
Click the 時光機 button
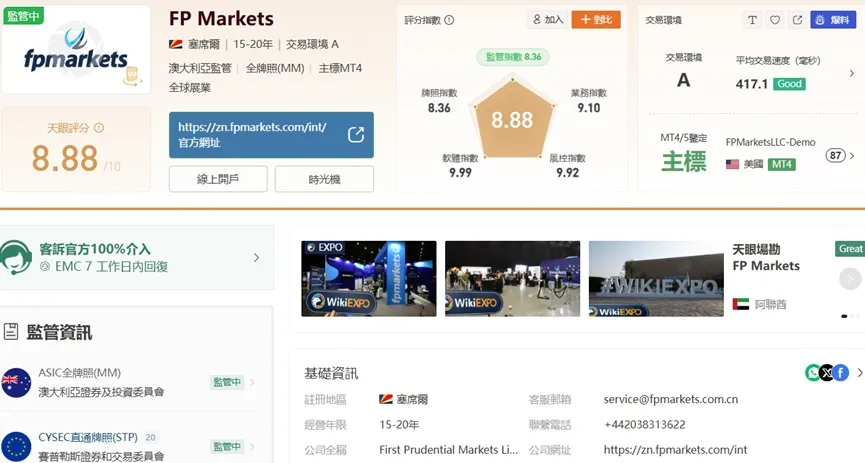click(324, 179)
